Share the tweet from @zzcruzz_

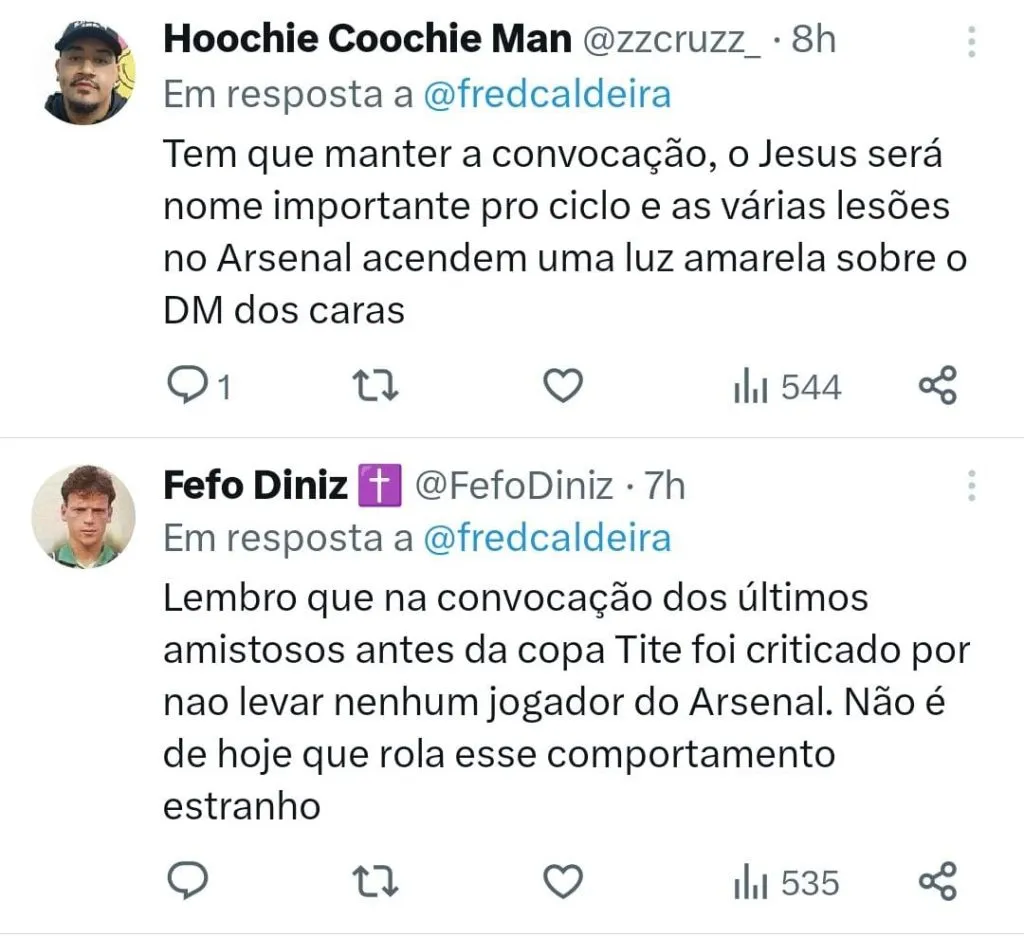tap(937, 387)
